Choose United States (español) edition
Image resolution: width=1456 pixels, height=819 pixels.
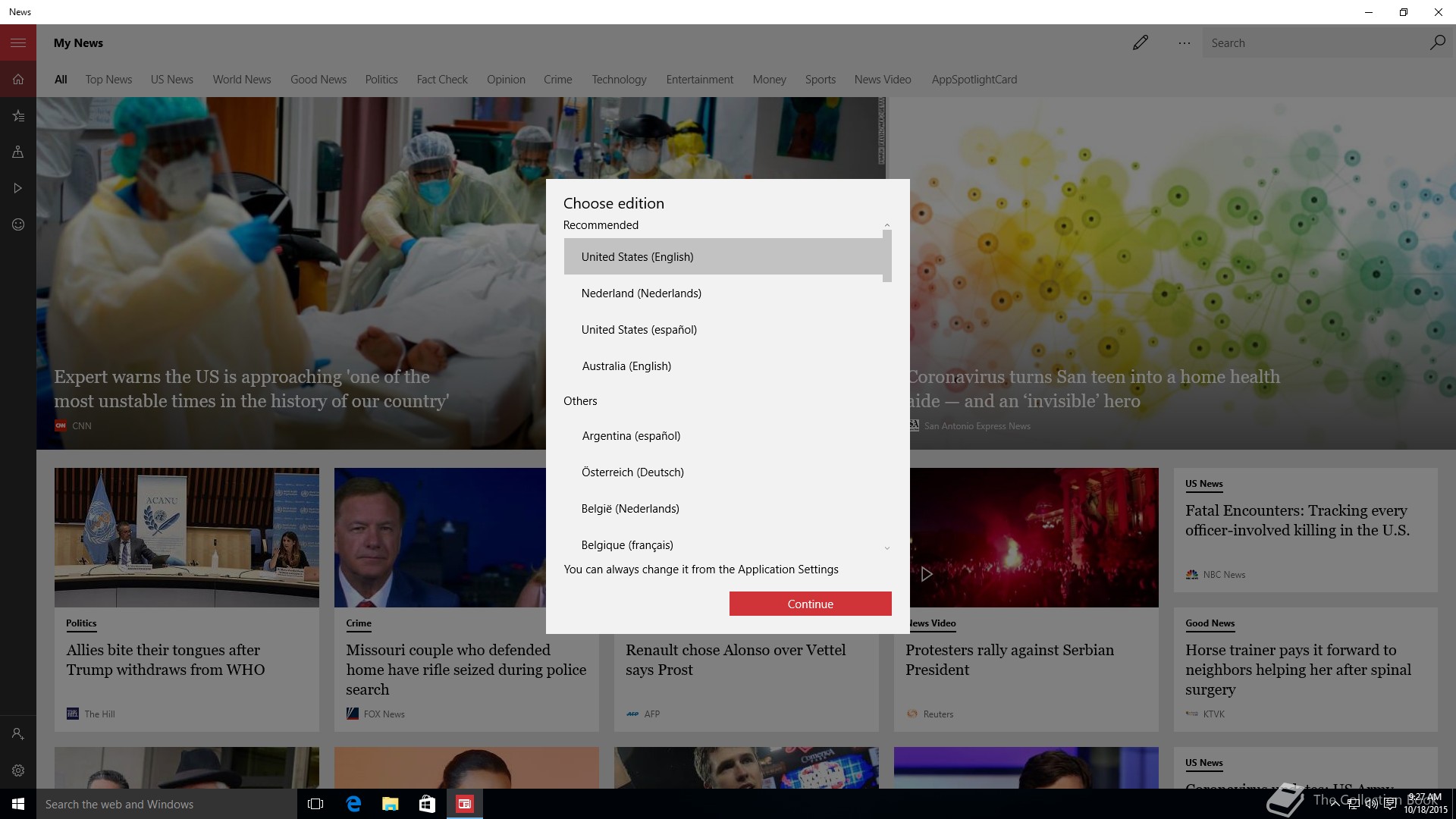723,330
